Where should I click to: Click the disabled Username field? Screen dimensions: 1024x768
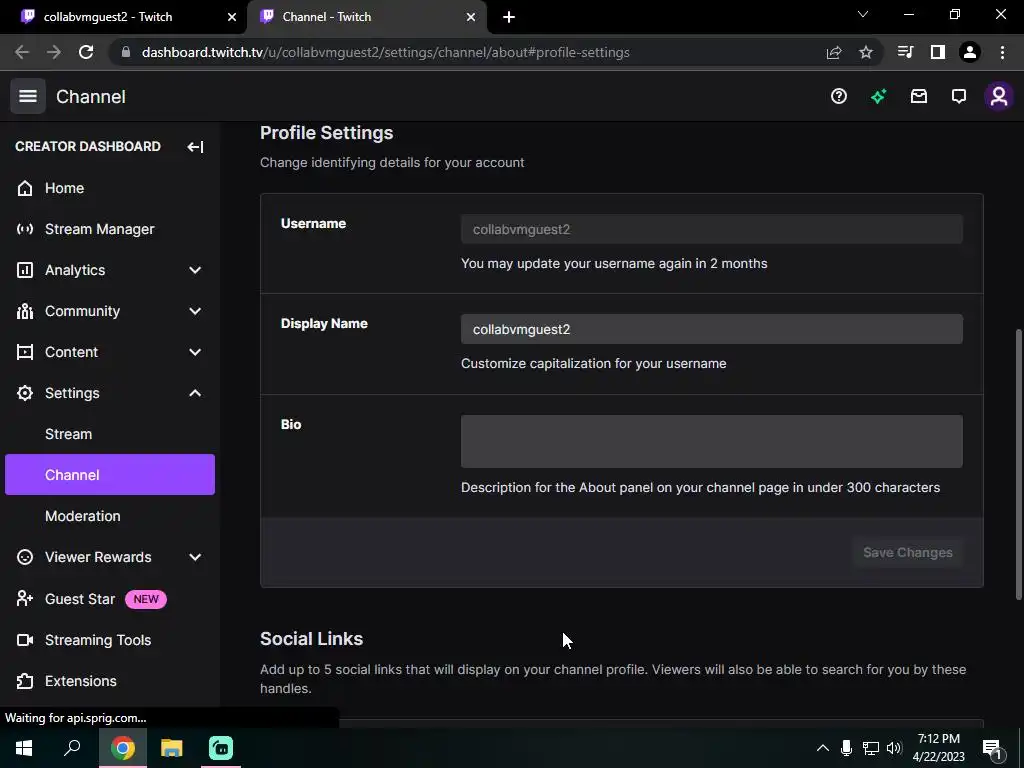pos(712,229)
